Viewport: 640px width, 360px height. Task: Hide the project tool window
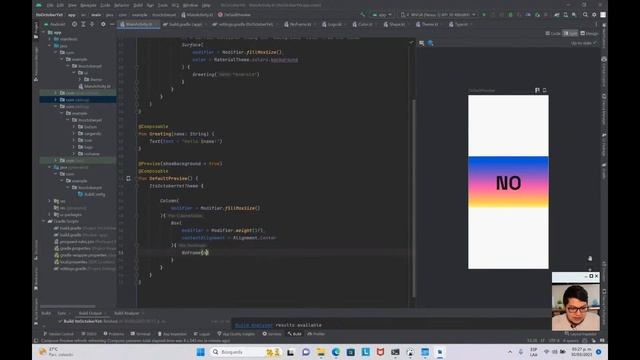(x=112, y=24)
